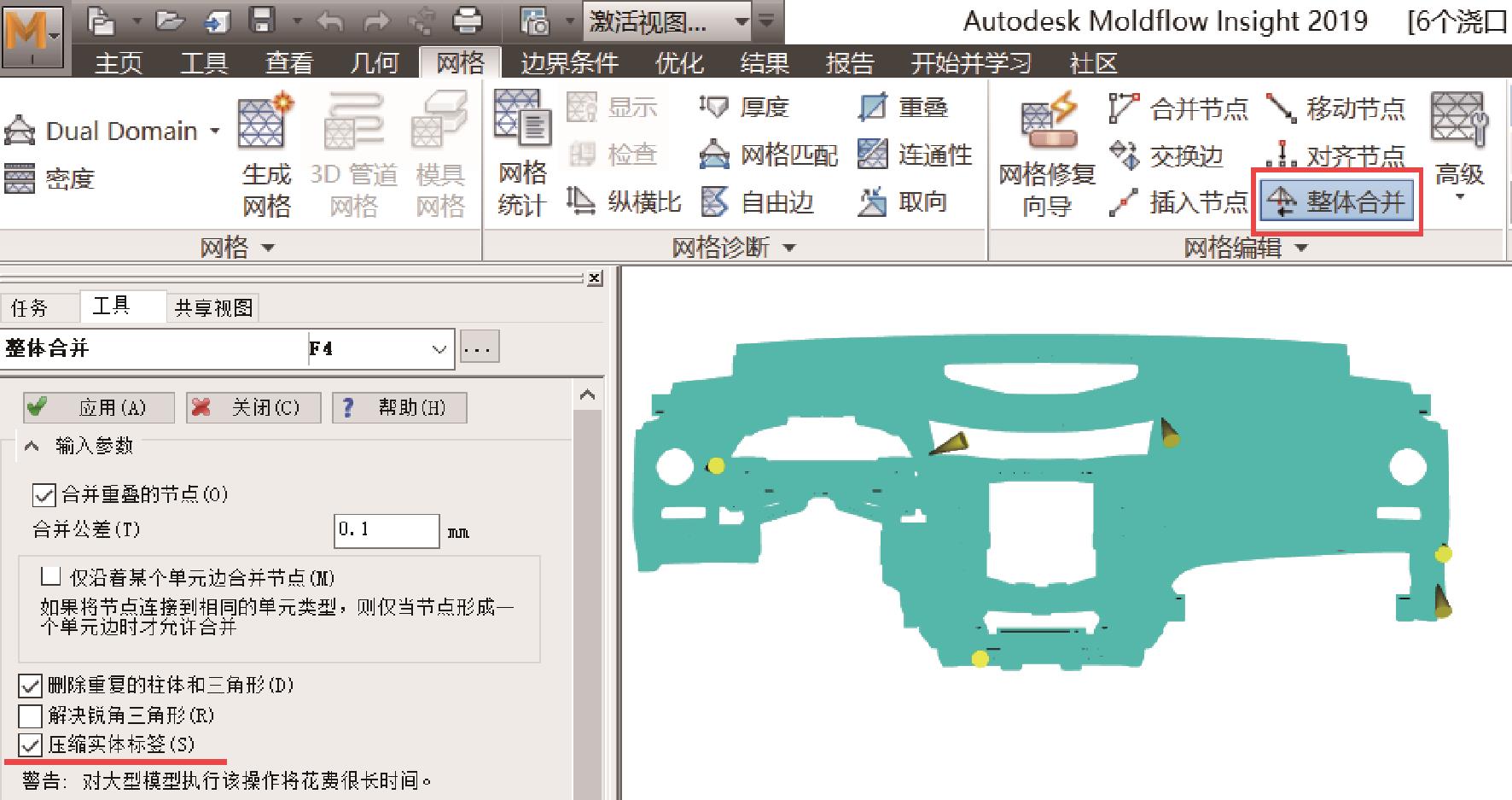This screenshot has height=800, width=1512.
Task: Click the 网格匹配 mesh match diagnostic
Action: pos(769,155)
